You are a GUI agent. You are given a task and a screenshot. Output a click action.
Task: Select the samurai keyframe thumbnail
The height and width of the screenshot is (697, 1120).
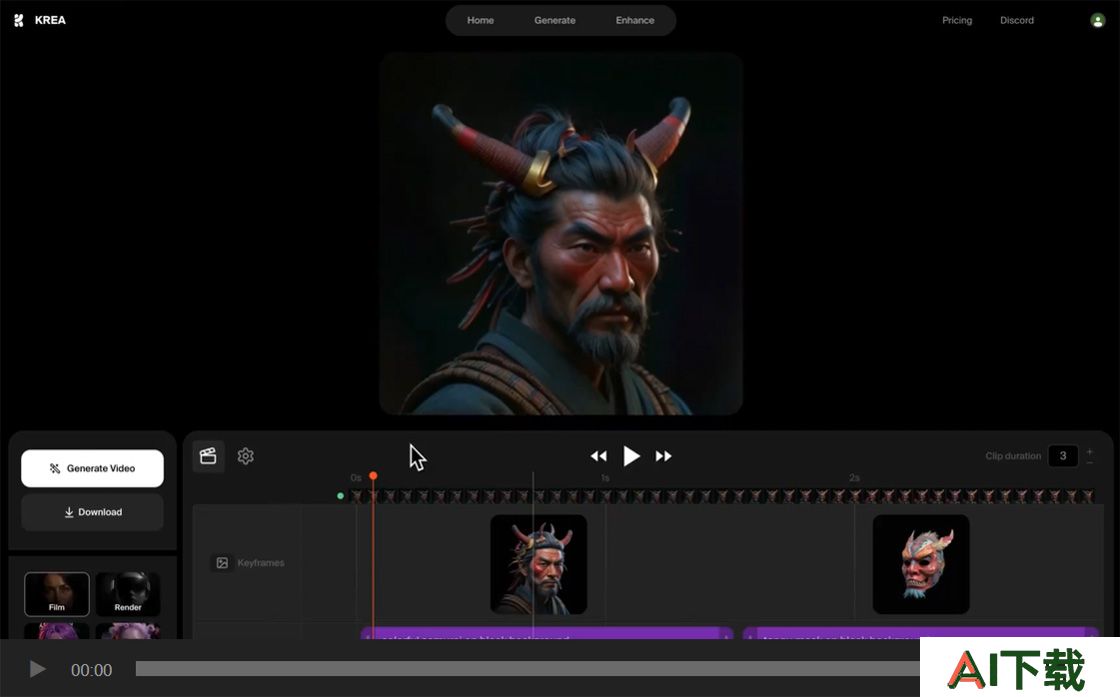tap(539, 564)
